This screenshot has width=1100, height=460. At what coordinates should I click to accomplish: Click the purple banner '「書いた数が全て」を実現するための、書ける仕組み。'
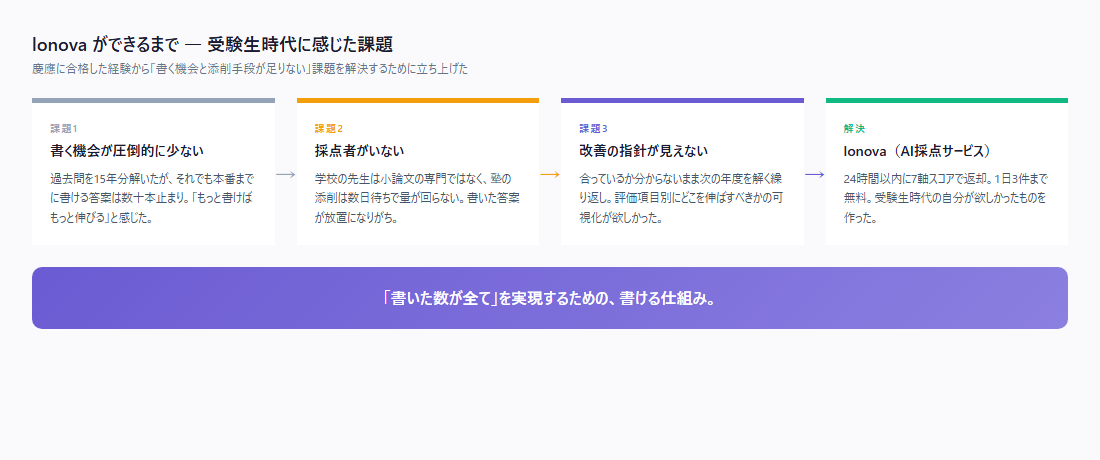click(550, 298)
